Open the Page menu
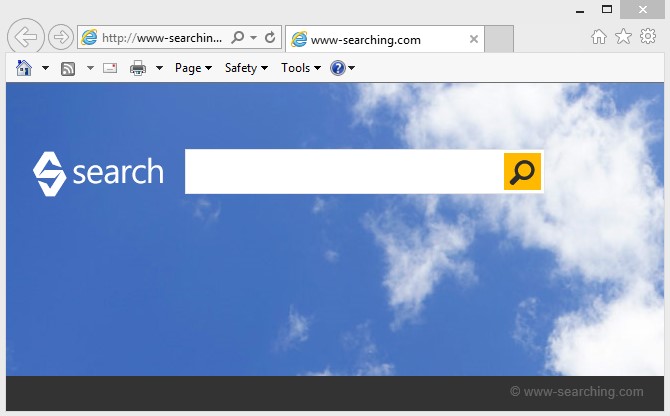This screenshot has width=670, height=416. tap(193, 68)
